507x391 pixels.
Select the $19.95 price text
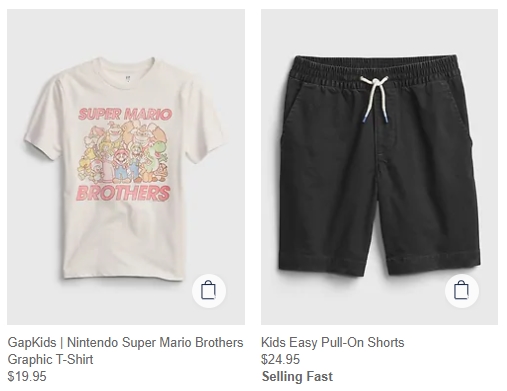pos(27,376)
